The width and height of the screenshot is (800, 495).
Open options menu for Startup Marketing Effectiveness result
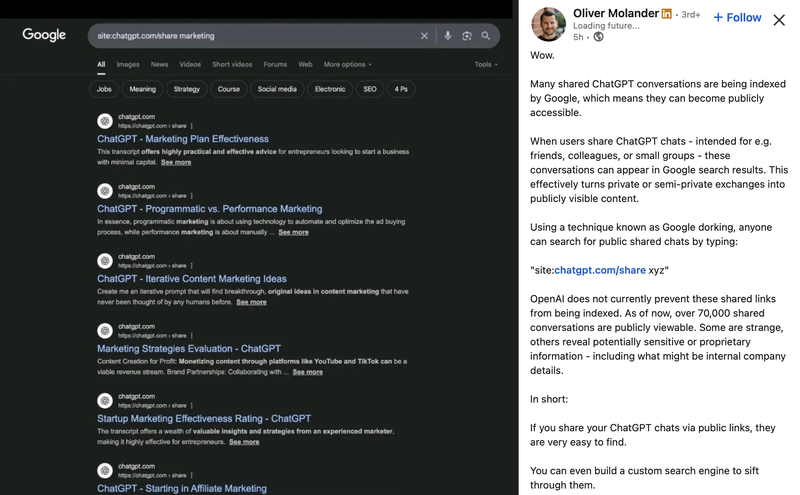click(192, 406)
